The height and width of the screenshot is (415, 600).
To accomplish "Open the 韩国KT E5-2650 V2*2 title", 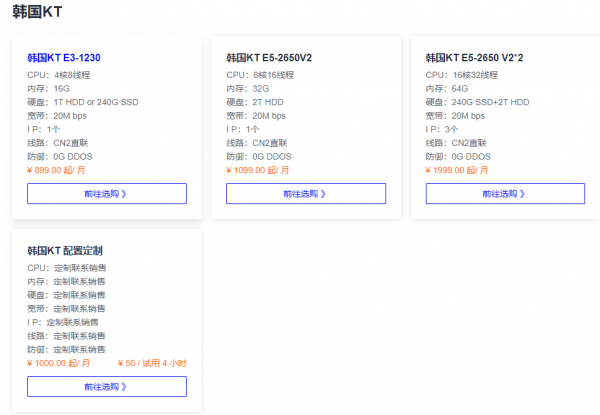I will [x=474, y=58].
